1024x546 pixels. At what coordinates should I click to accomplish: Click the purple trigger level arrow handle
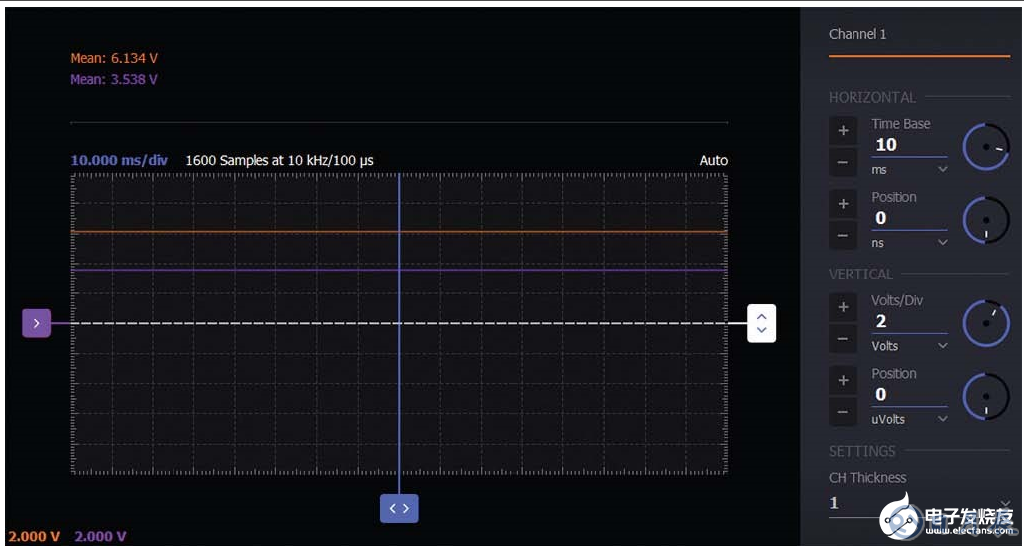37,323
